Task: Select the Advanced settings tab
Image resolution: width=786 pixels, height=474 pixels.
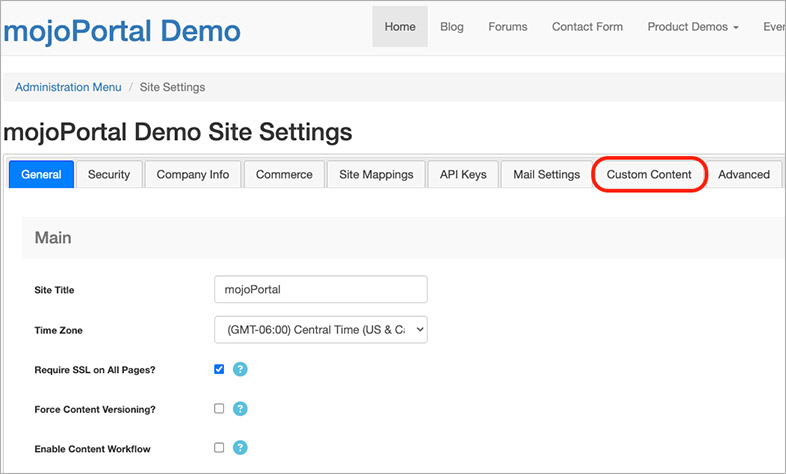Action: pyautogui.click(x=744, y=174)
